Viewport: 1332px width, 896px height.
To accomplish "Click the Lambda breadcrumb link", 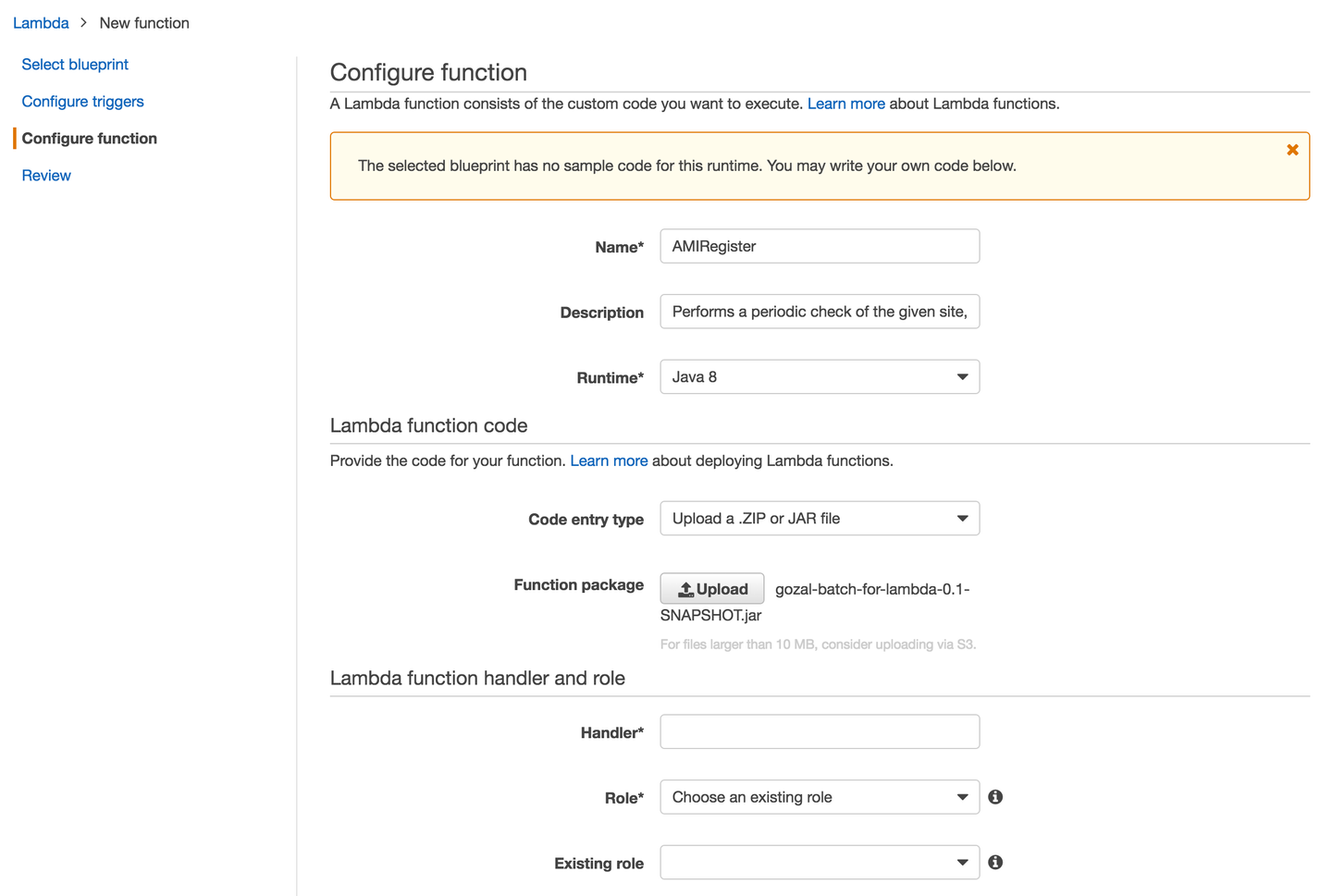I will (x=41, y=23).
